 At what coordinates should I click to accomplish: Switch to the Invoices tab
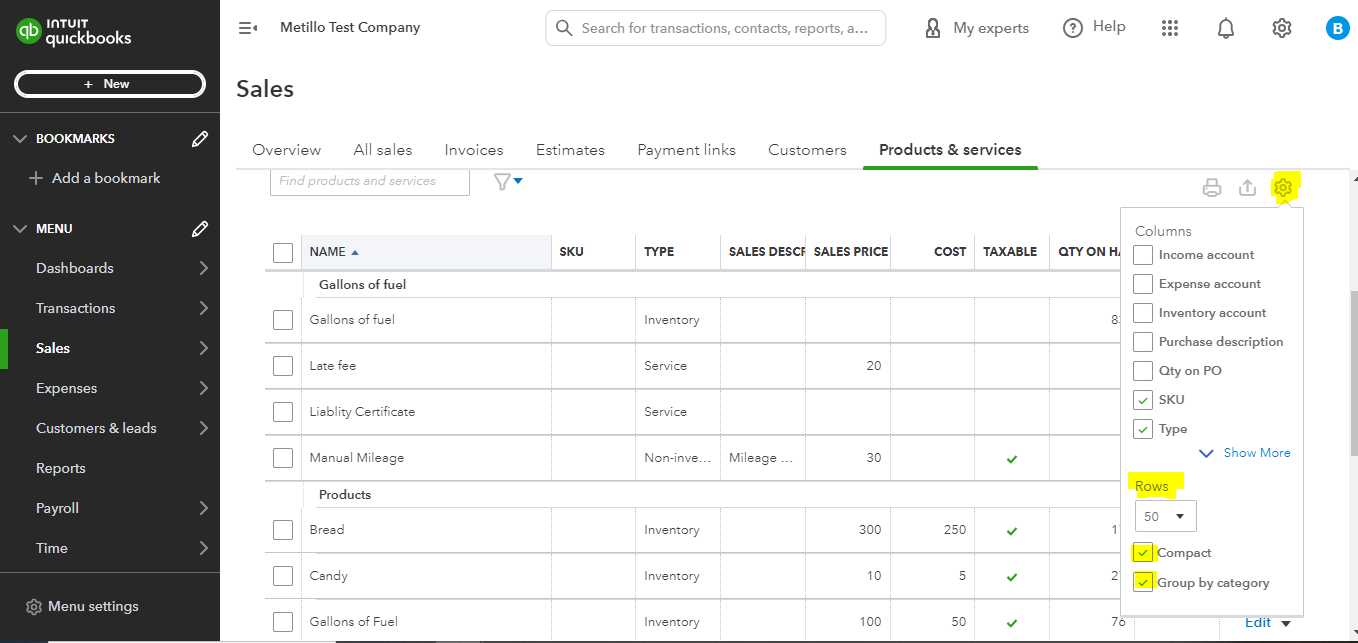[473, 150]
